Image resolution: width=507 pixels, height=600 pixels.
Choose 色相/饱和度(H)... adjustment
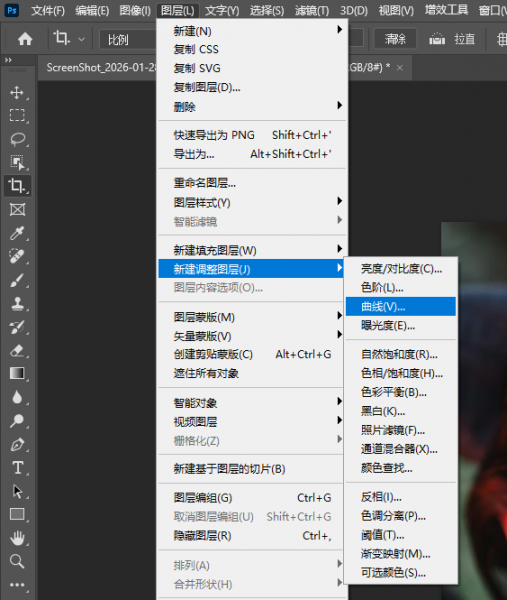click(x=401, y=373)
